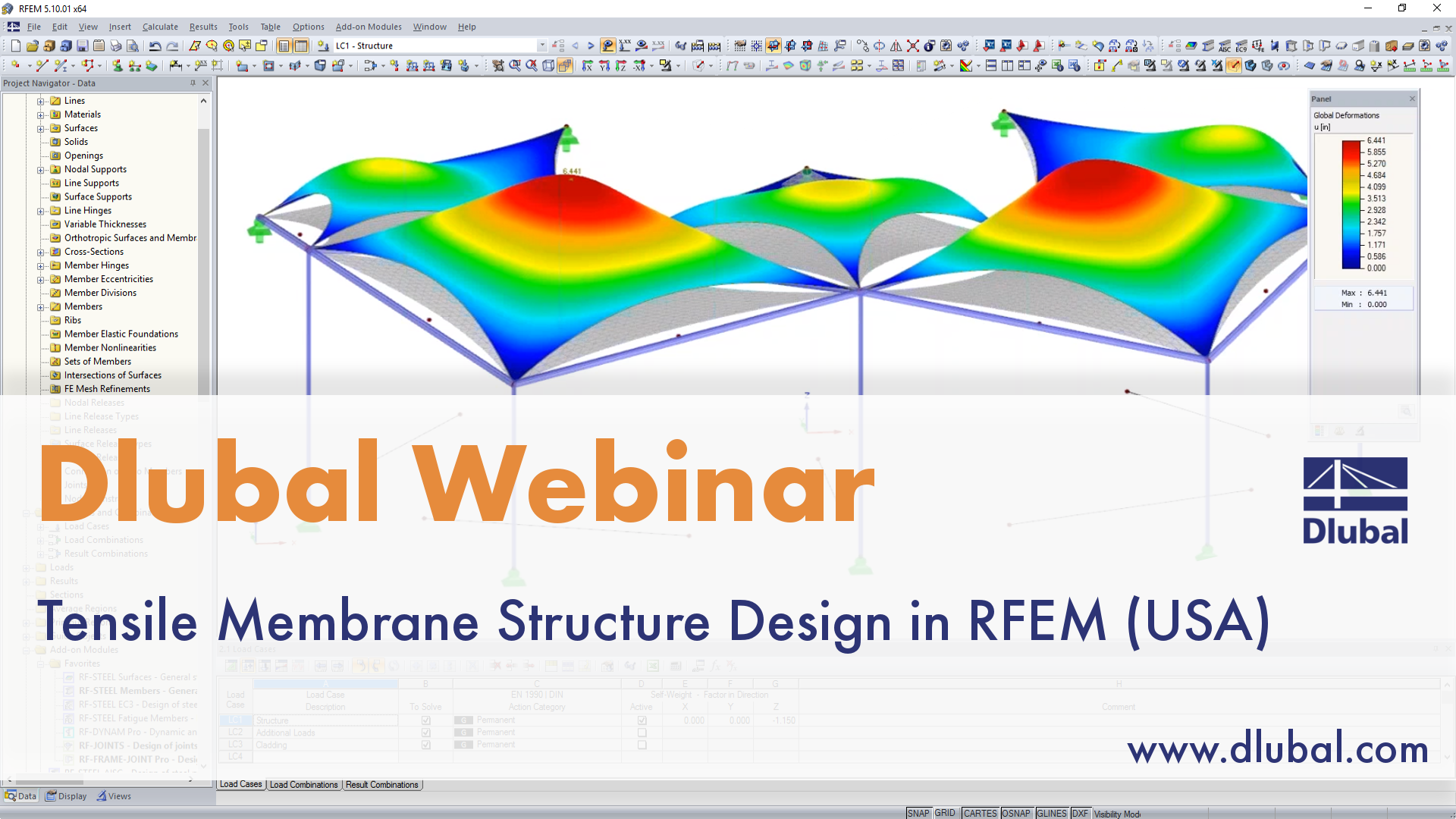Save the current model
This screenshot has height=819, width=1456.
coord(82,45)
